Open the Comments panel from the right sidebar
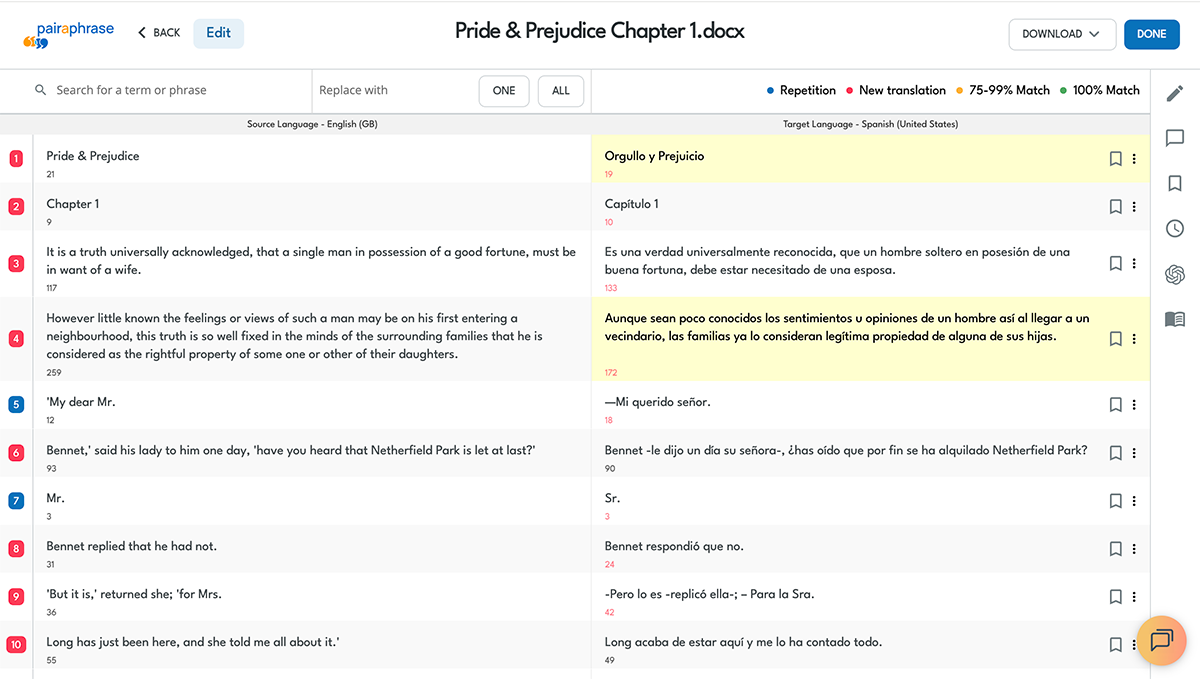Screen dimensions: 1200x679 1175,138
